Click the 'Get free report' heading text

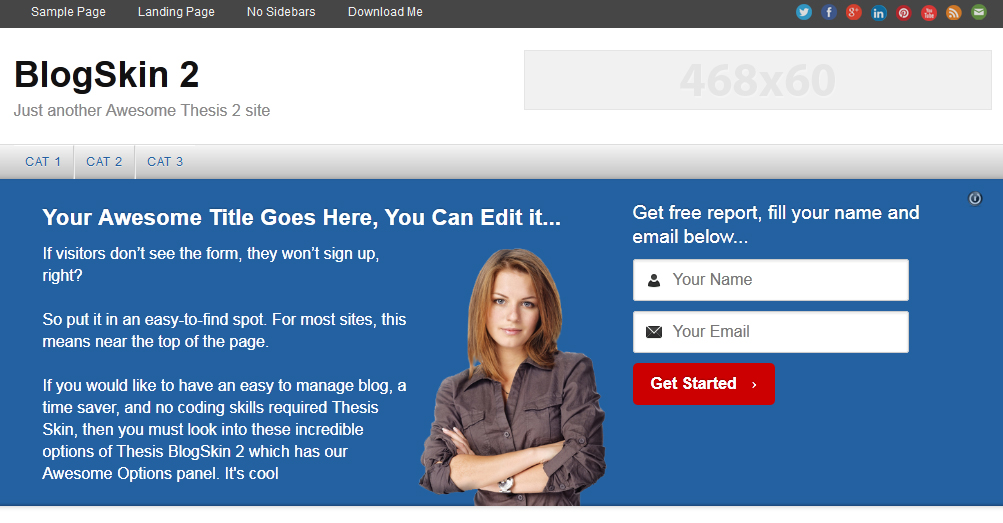[x=776, y=224]
